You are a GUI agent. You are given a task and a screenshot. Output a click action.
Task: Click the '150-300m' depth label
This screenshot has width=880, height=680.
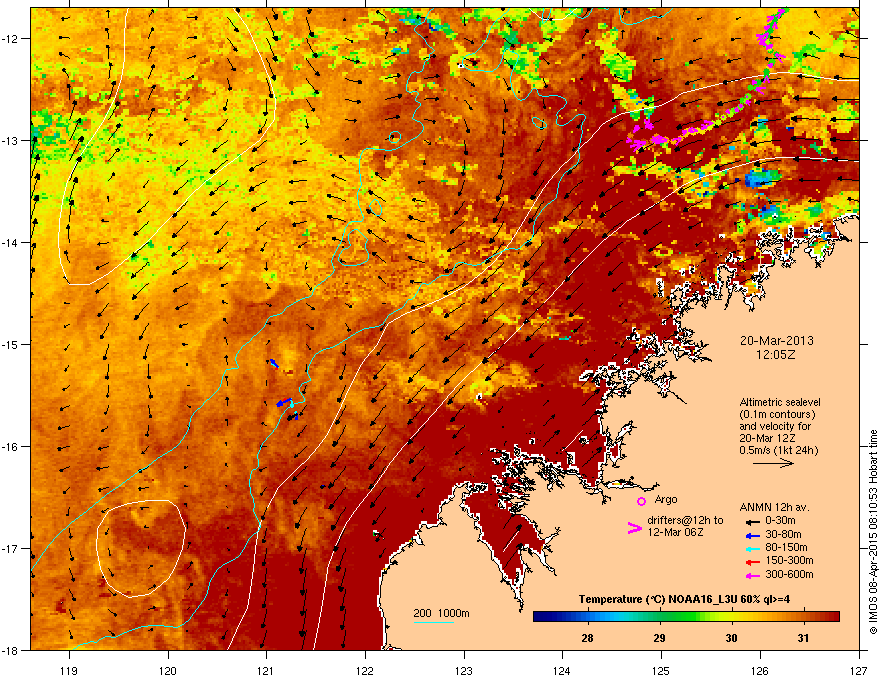pos(789,560)
